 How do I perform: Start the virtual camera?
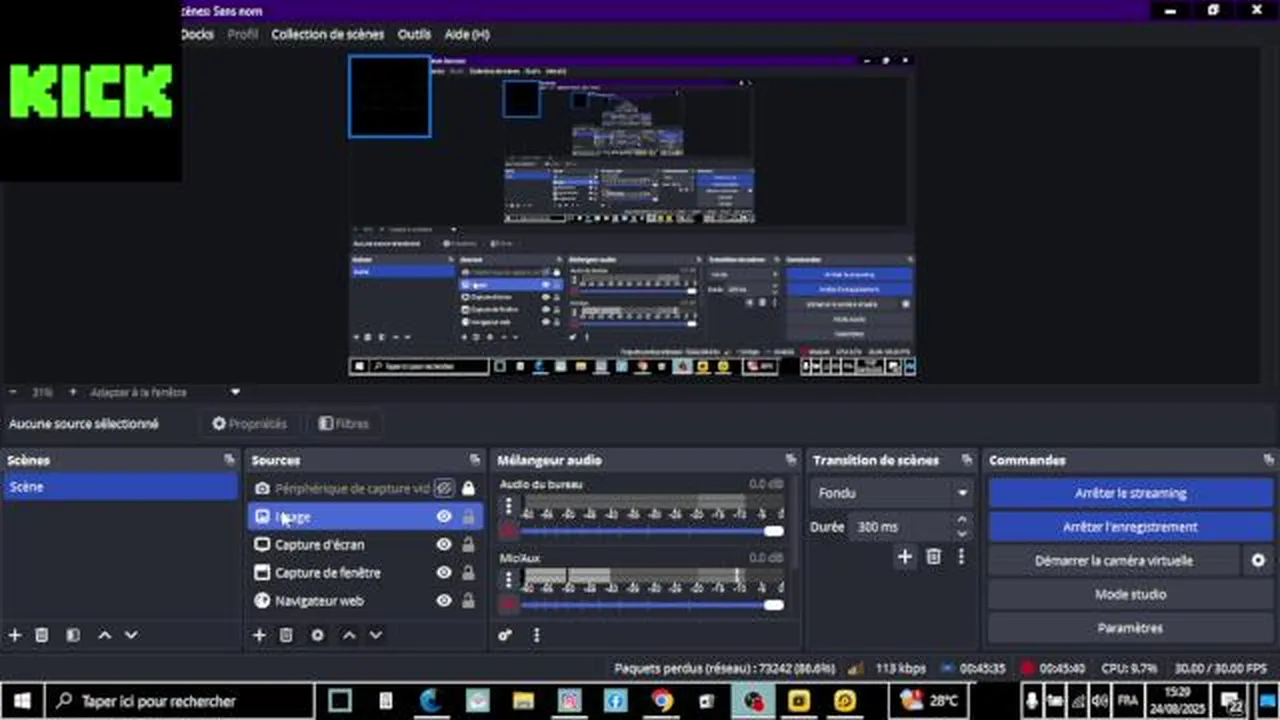coord(1113,561)
